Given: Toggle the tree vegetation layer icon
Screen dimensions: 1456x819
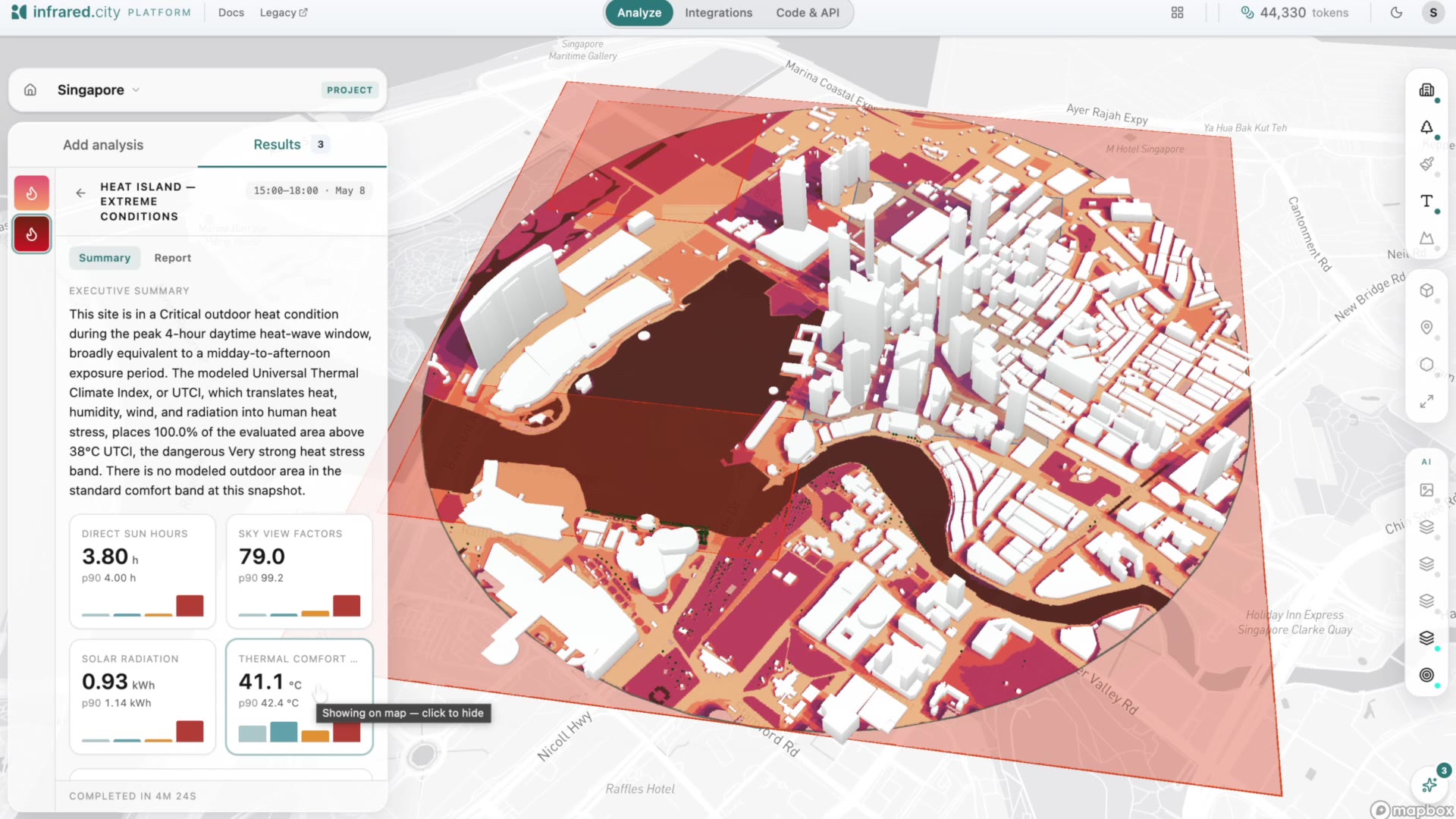Looking at the screenshot, I should point(1426,127).
